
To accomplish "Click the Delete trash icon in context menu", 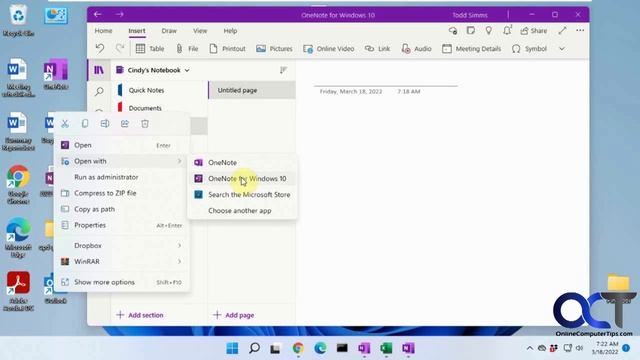I will [145, 124].
